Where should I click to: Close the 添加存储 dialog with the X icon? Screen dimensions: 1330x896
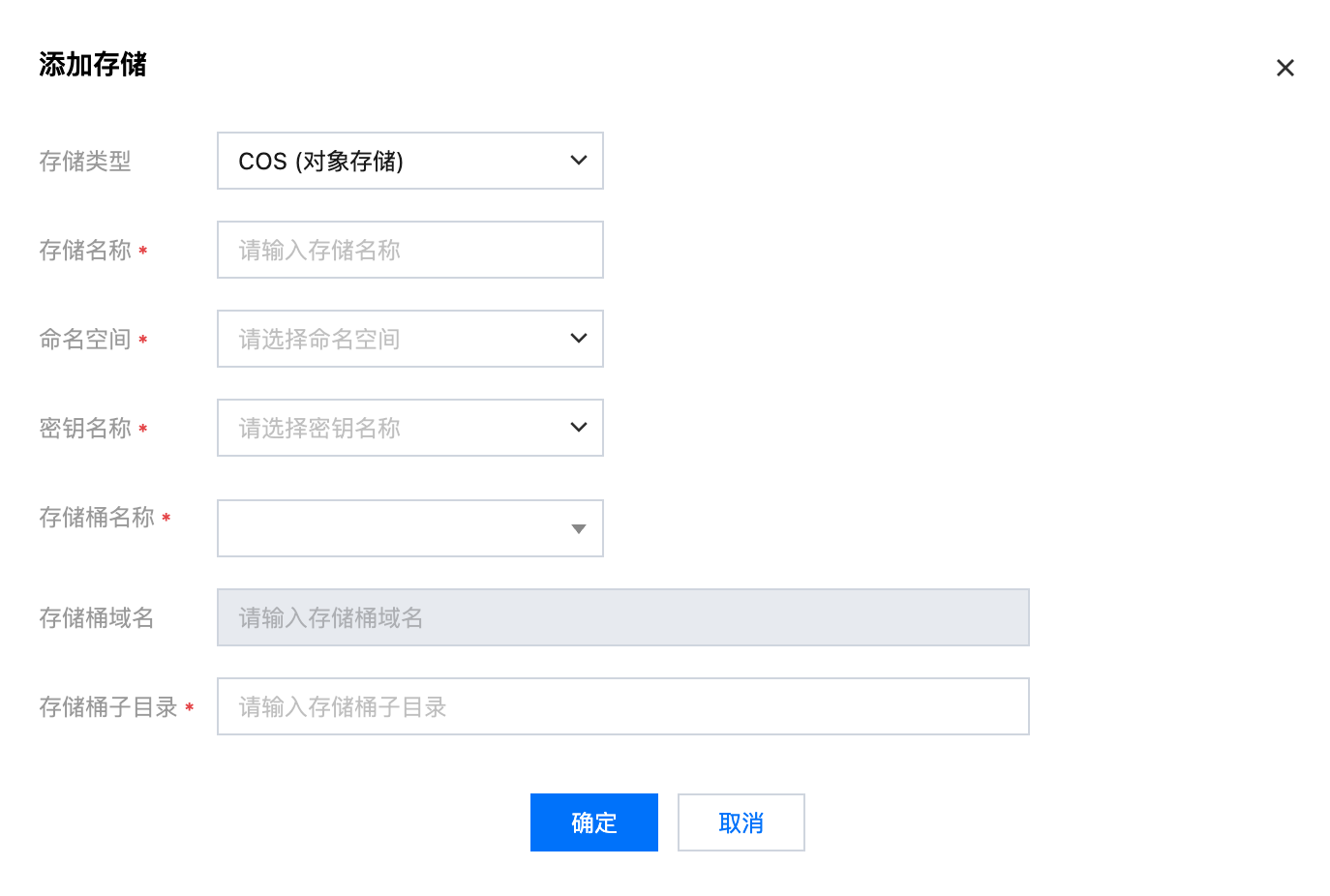(1285, 68)
